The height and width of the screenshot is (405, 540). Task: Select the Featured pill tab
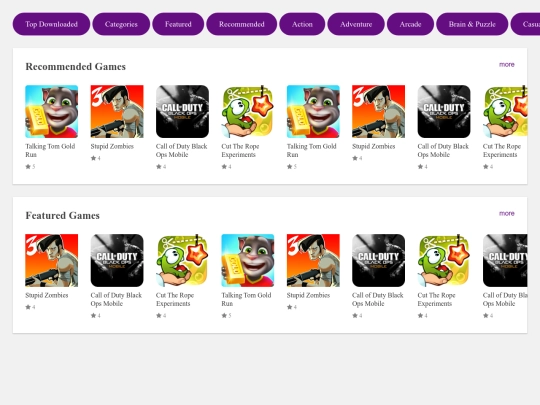coord(178,24)
